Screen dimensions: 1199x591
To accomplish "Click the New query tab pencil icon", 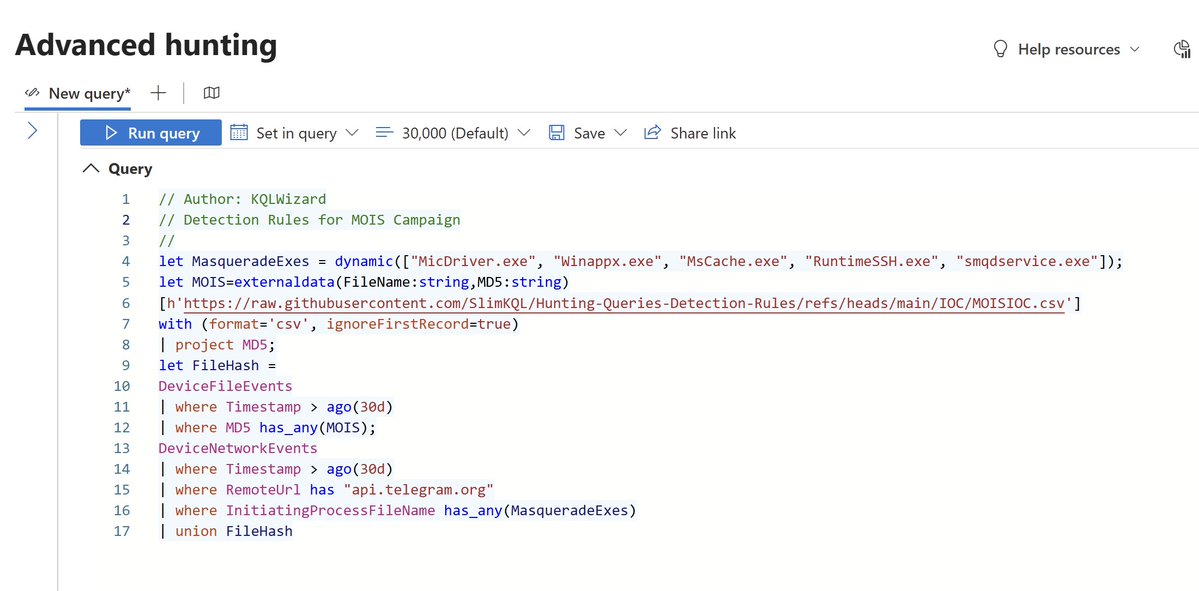I will tap(32, 93).
